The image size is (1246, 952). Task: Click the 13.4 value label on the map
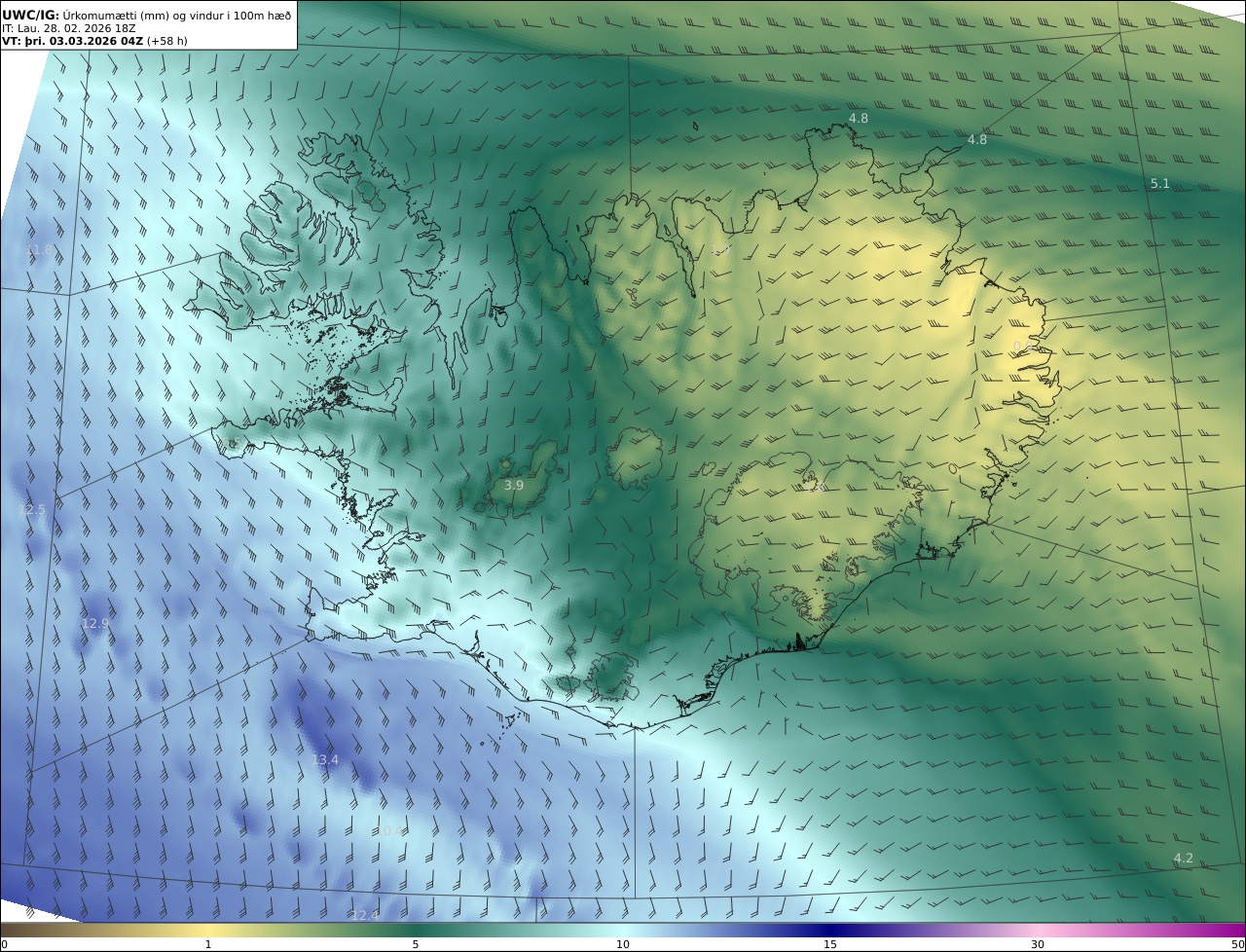325,759
